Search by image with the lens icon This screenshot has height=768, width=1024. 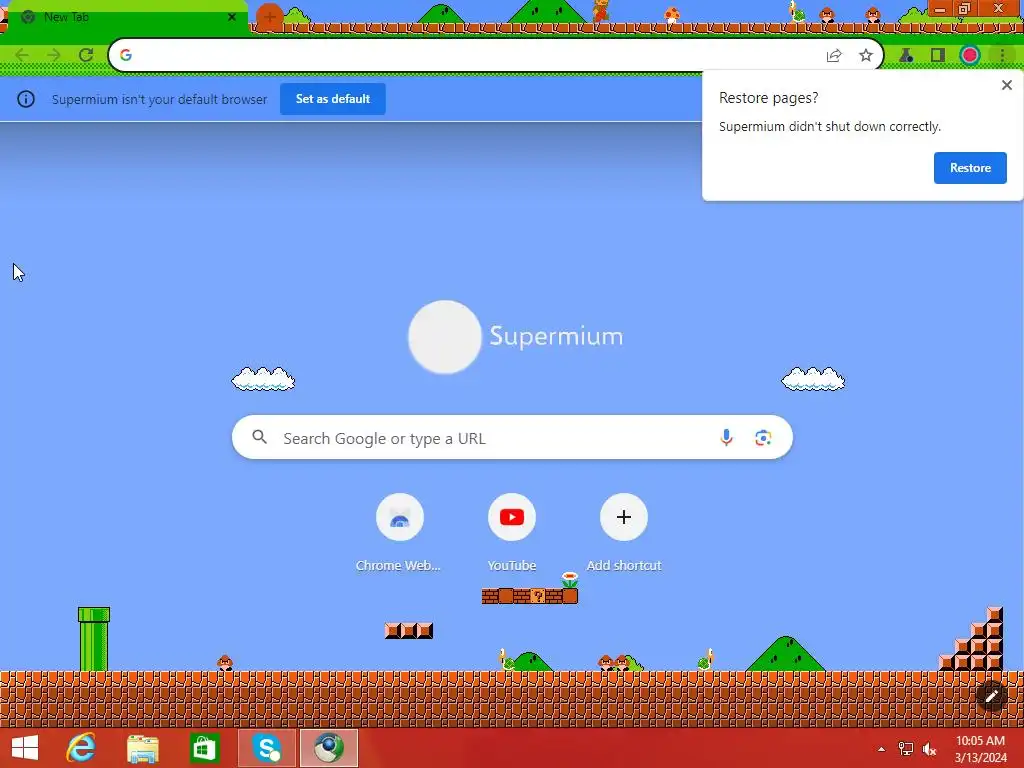(x=763, y=438)
